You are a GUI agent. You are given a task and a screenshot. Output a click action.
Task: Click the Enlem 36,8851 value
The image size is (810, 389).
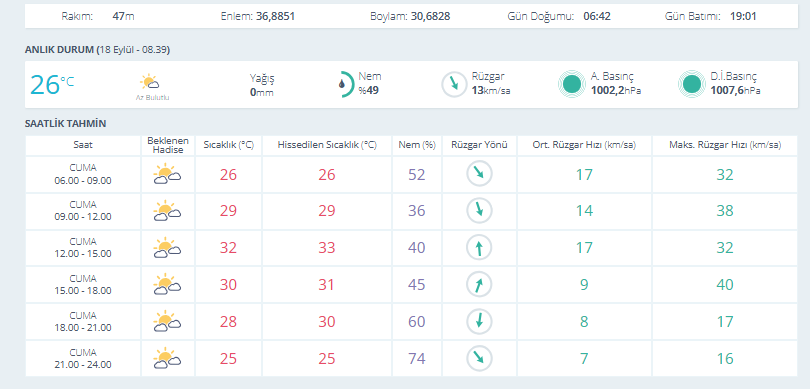pos(275,16)
